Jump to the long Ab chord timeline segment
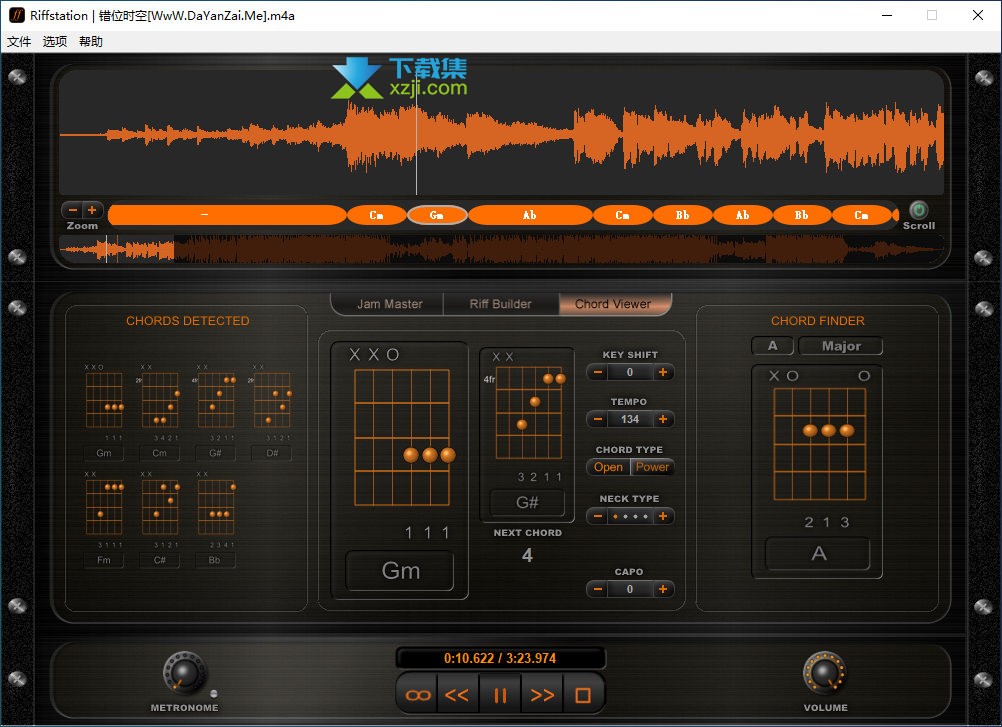 [530, 215]
